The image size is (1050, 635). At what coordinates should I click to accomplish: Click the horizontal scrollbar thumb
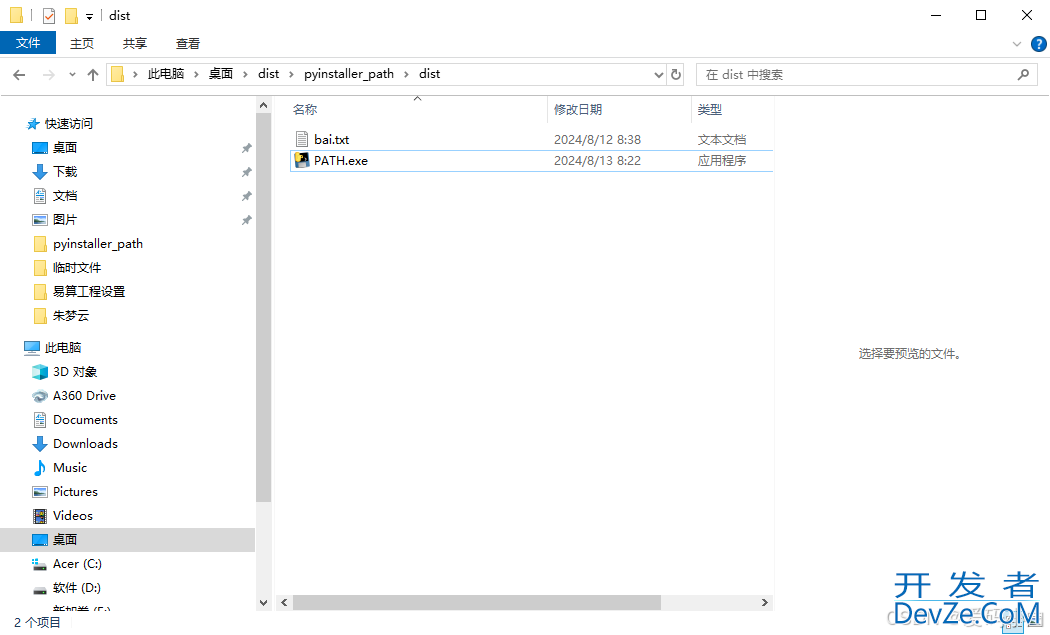(477, 603)
